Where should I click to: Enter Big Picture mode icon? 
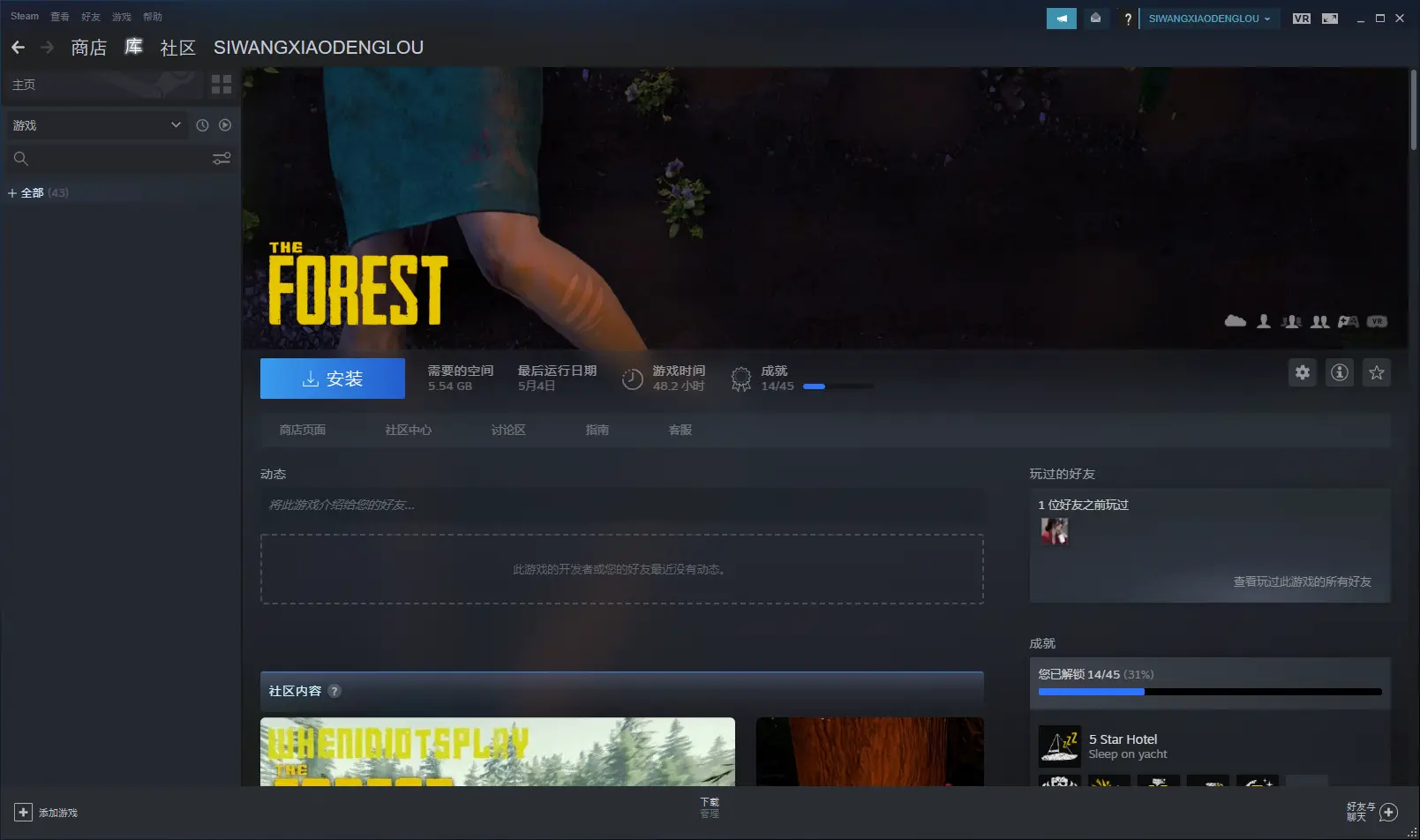pyautogui.click(x=1330, y=19)
